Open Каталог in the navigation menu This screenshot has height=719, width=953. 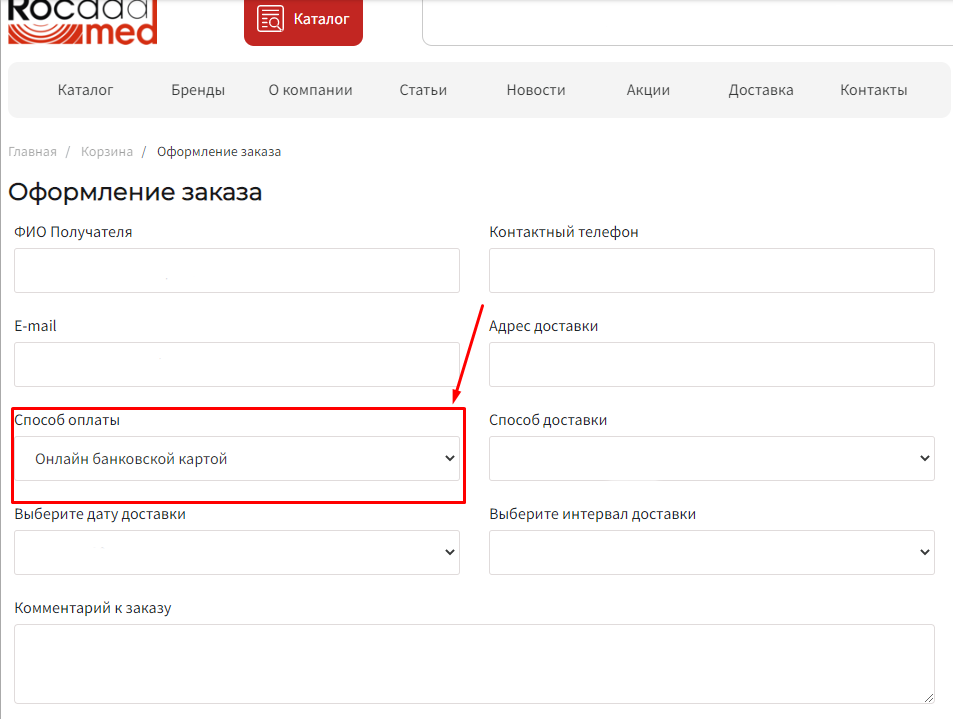(86, 90)
